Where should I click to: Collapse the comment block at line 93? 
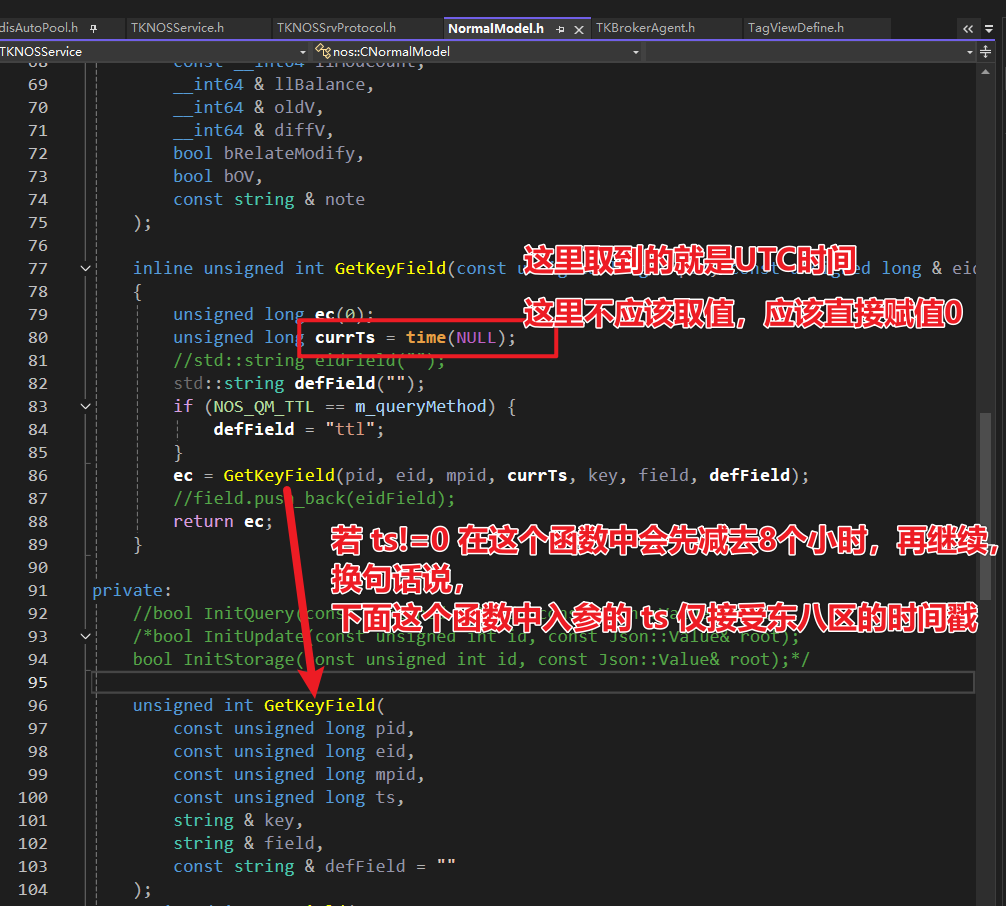[86, 636]
